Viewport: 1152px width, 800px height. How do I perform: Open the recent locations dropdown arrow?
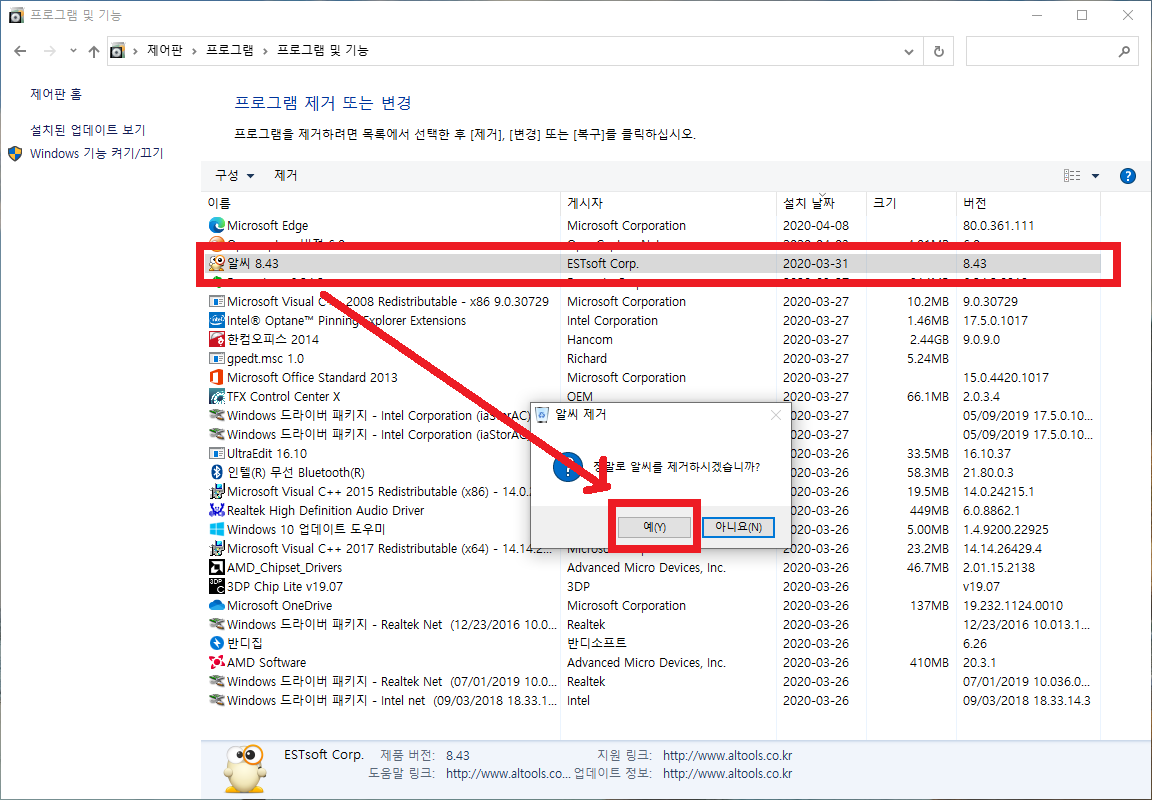pyautogui.click(x=73, y=51)
